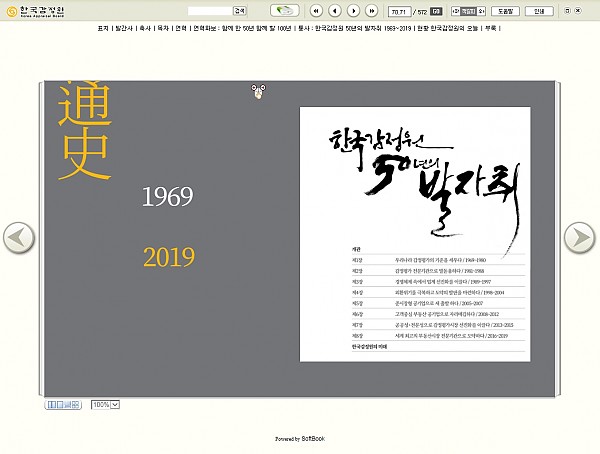Image resolution: width=600 pixels, height=454 pixels.
Task: Open the 발간사 section link
Action: click(x=124, y=28)
